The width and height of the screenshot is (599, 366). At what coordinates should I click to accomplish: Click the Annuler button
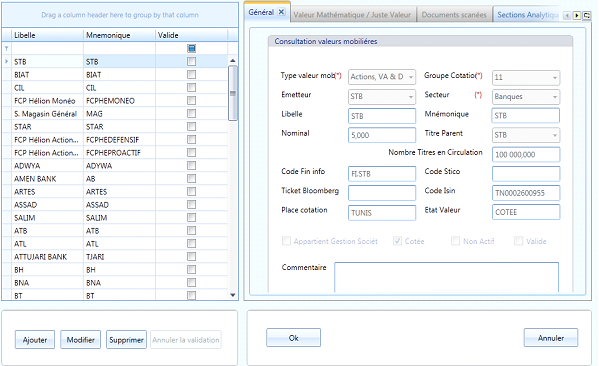point(551,338)
